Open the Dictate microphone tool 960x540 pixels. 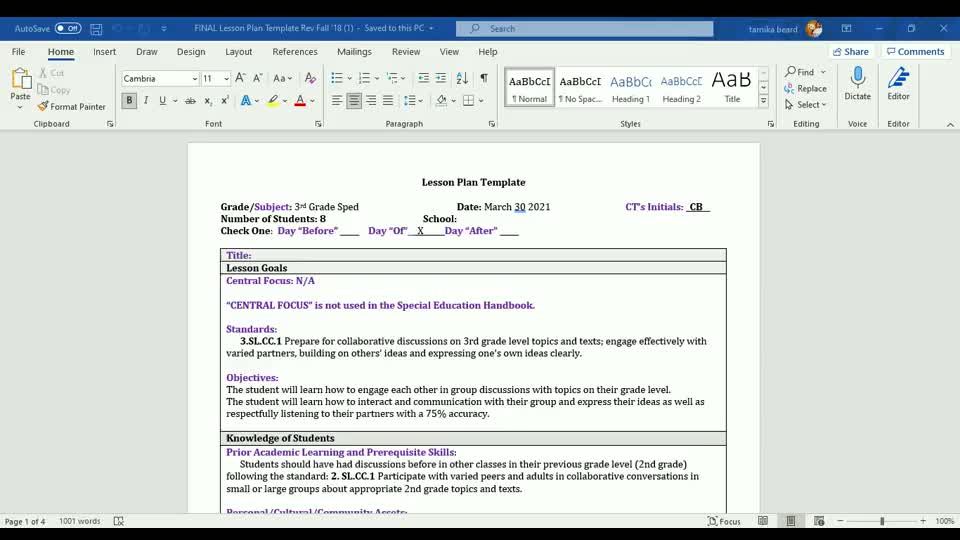coord(857,84)
